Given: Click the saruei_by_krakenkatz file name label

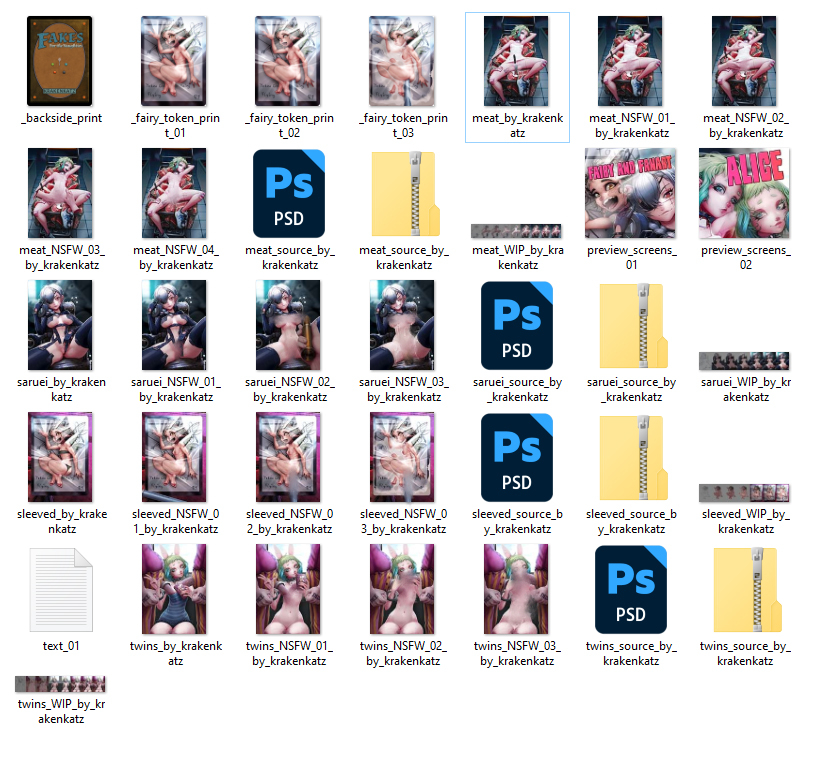Looking at the screenshot, I should coord(61,389).
